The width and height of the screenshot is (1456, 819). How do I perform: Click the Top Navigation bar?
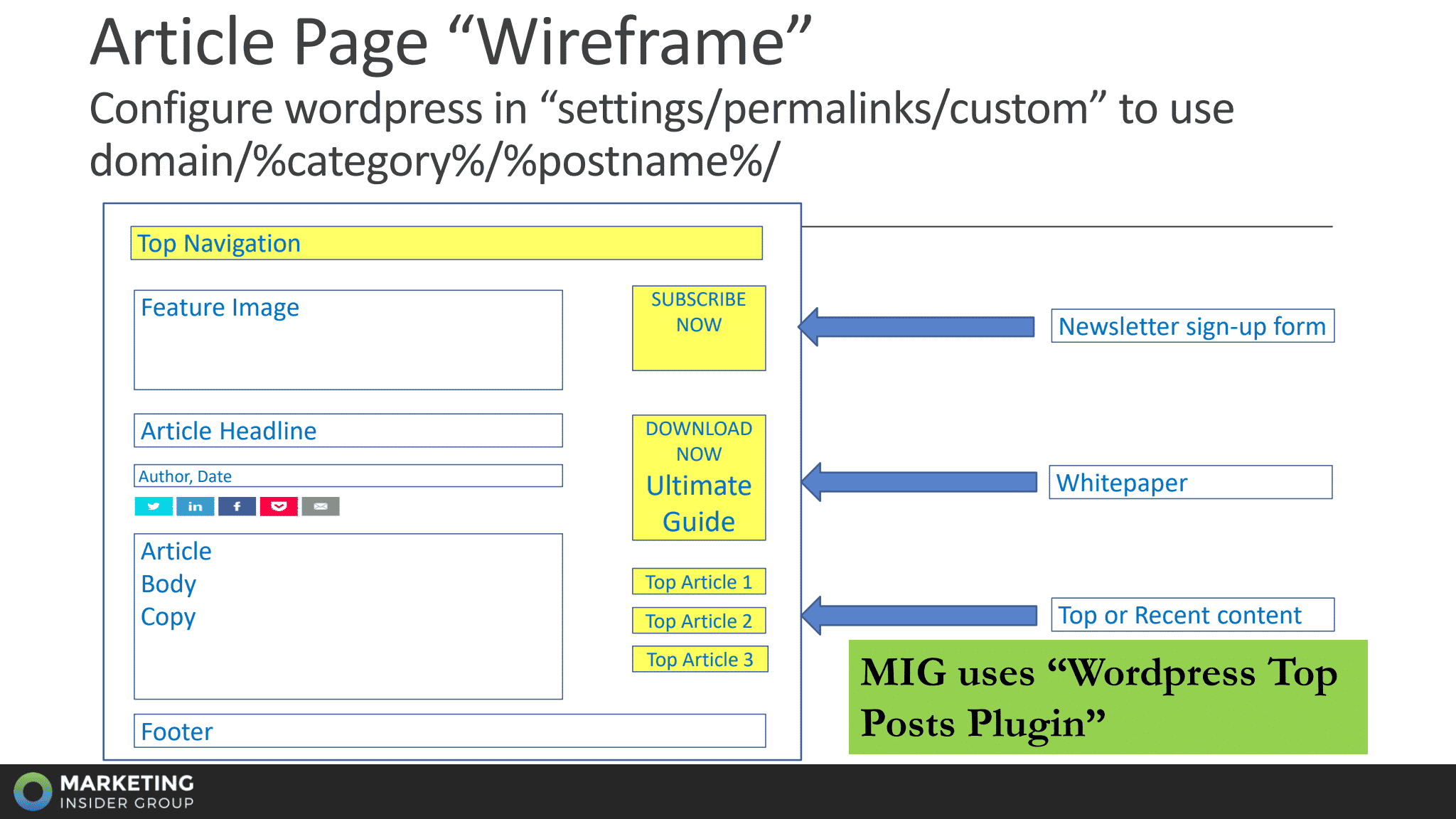click(x=446, y=243)
